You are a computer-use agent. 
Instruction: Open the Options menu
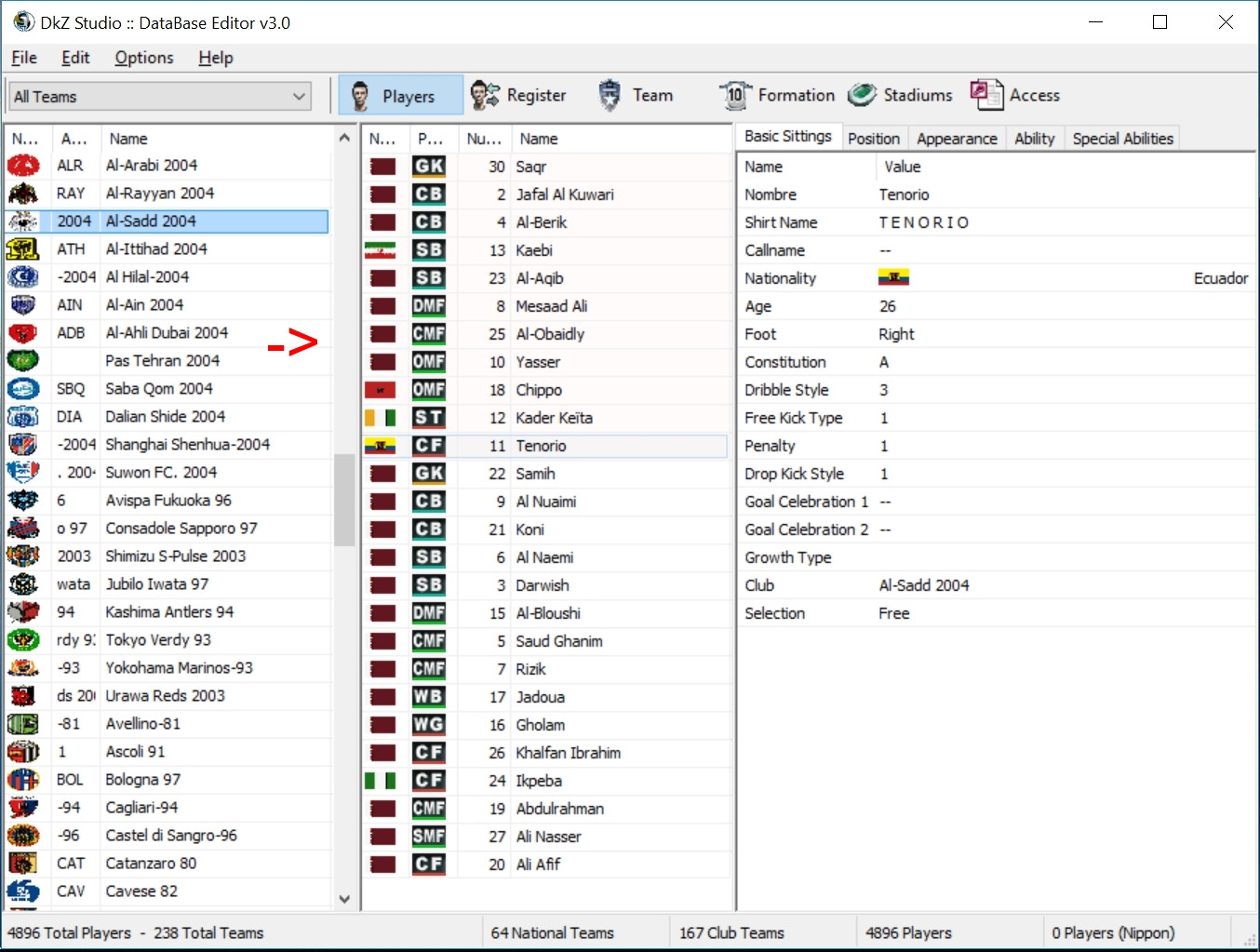point(144,58)
